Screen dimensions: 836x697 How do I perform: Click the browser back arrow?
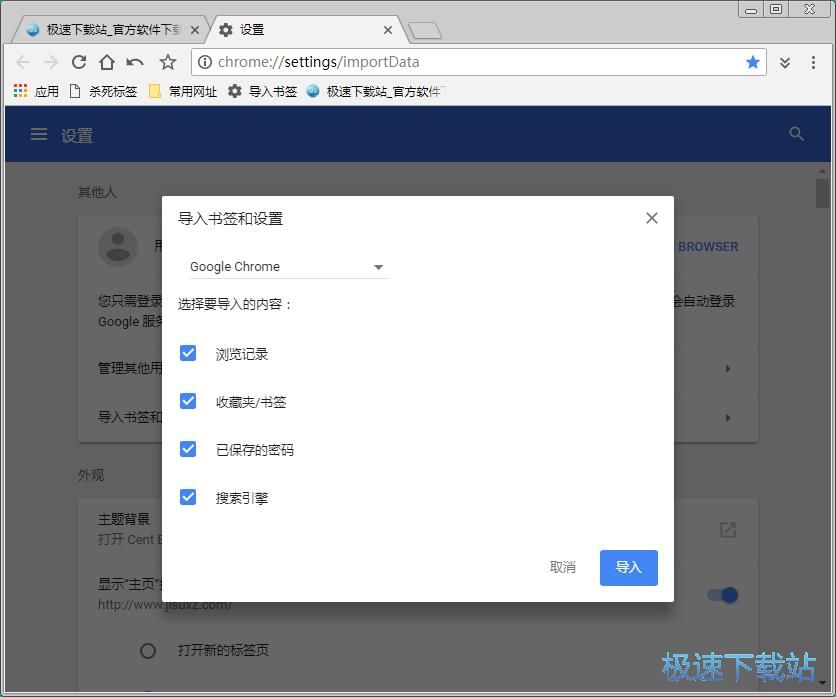(x=23, y=62)
